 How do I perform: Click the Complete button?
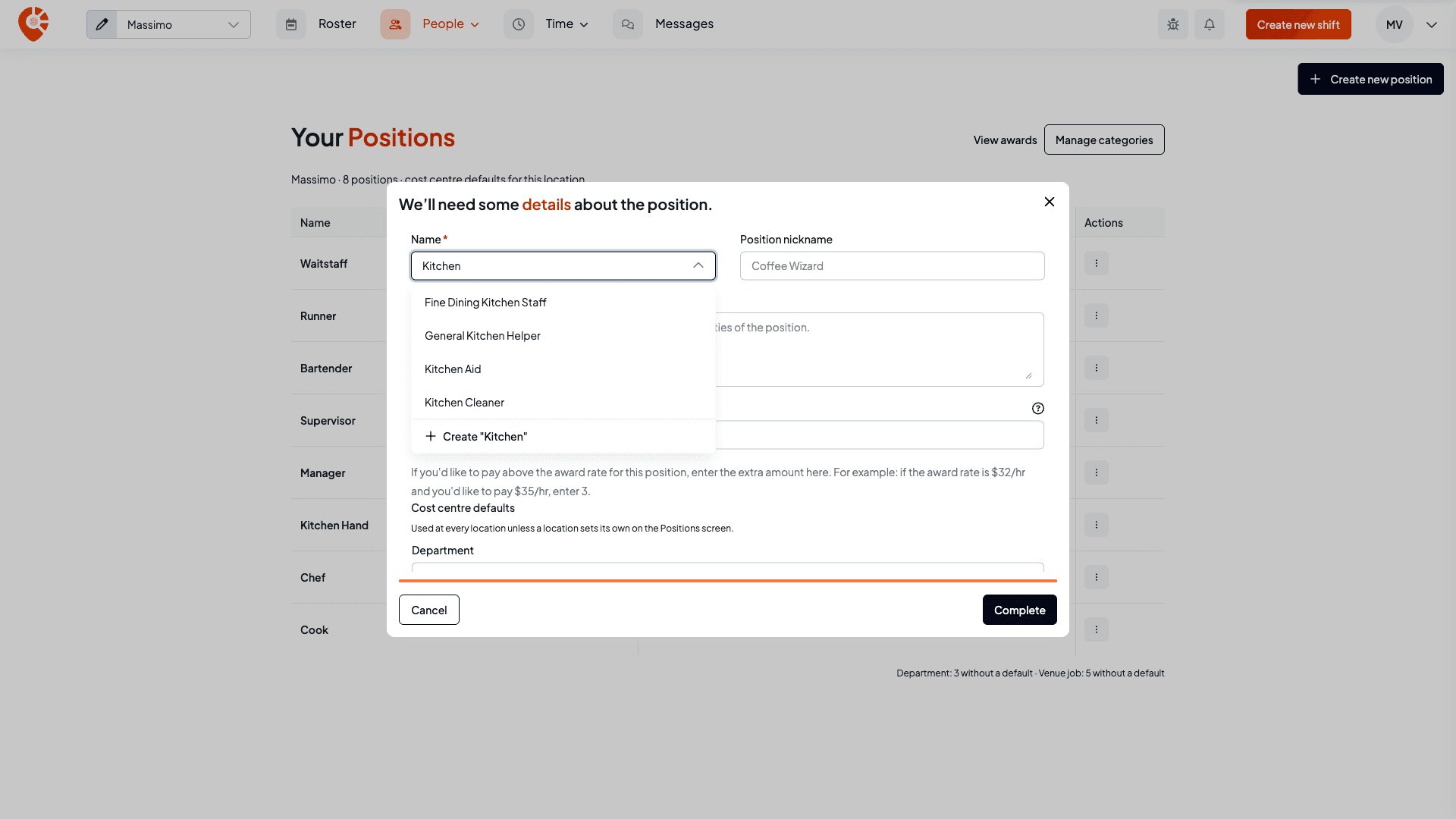[1020, 610]
